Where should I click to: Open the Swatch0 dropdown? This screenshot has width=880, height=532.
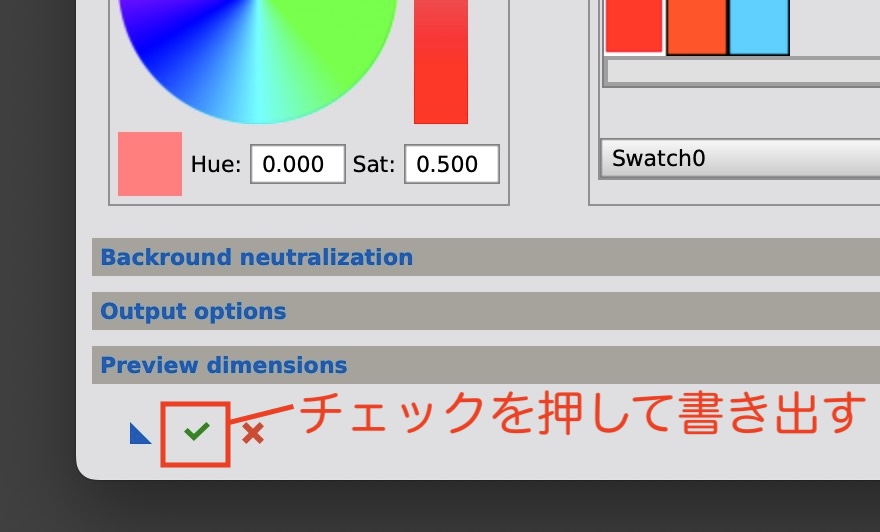pyautogui.click(x=740, y=159)
